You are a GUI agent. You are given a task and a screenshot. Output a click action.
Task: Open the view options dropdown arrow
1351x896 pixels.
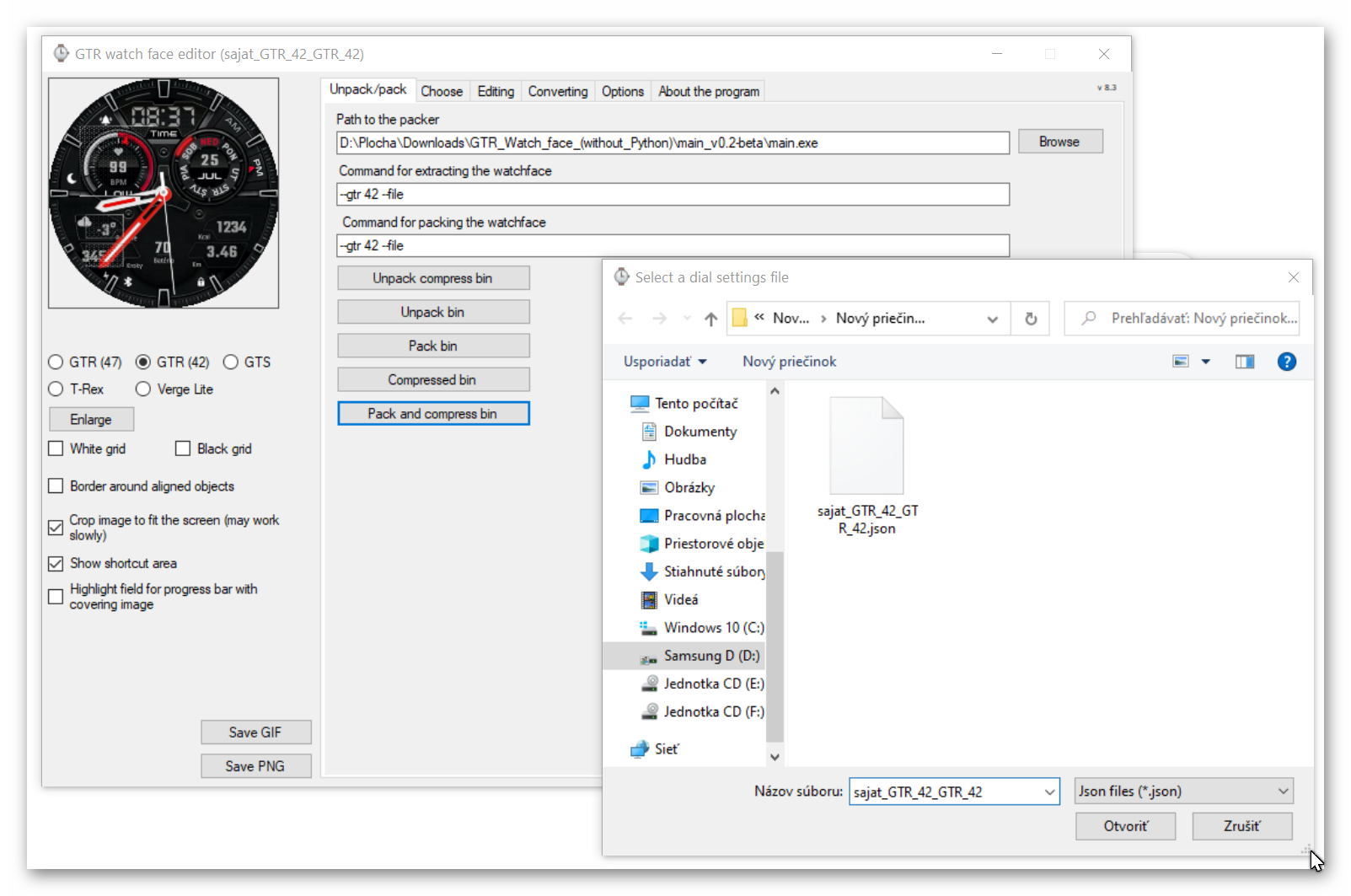(x=1206, y=362)
